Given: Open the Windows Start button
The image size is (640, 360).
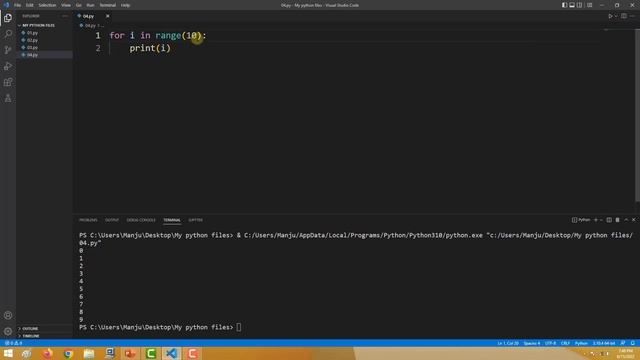Looking at the screenshot, I should pyautogui.click(x=8, y=353).
